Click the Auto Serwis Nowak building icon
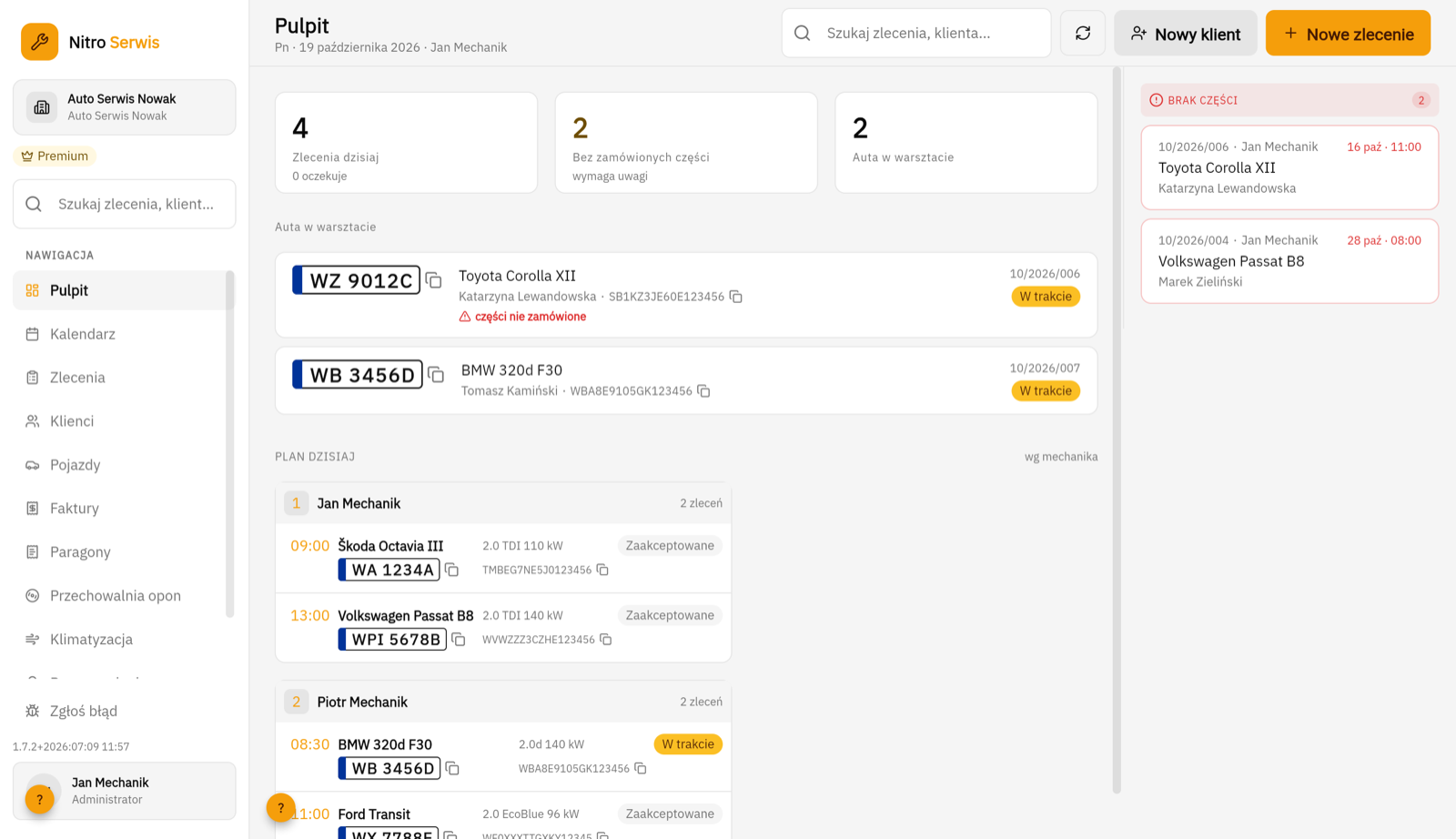The height and width of the screenshot is (839, 1456). [x=42, y=107]
